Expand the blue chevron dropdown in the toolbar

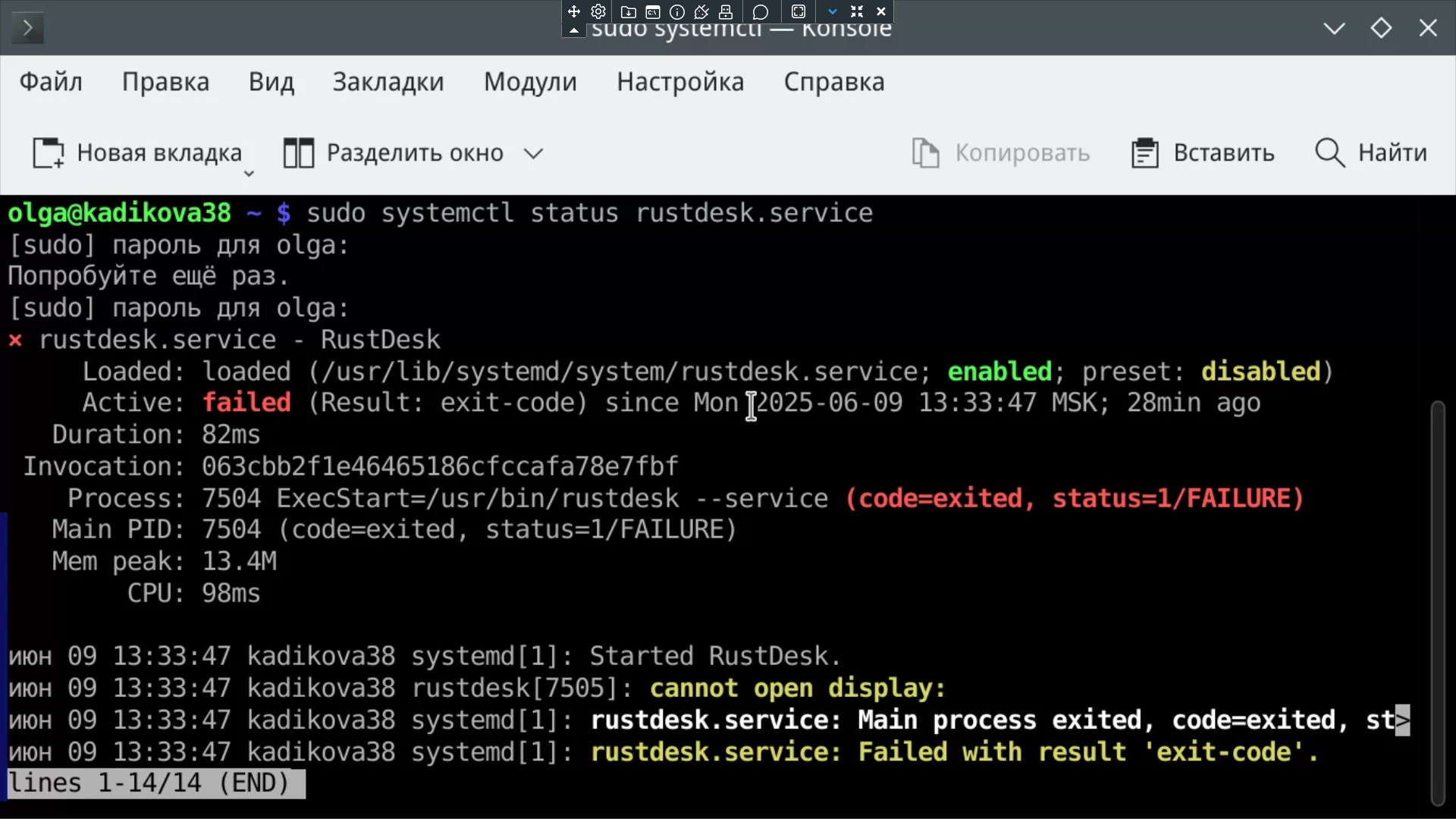pyautogui.click(x=833, y=11)
